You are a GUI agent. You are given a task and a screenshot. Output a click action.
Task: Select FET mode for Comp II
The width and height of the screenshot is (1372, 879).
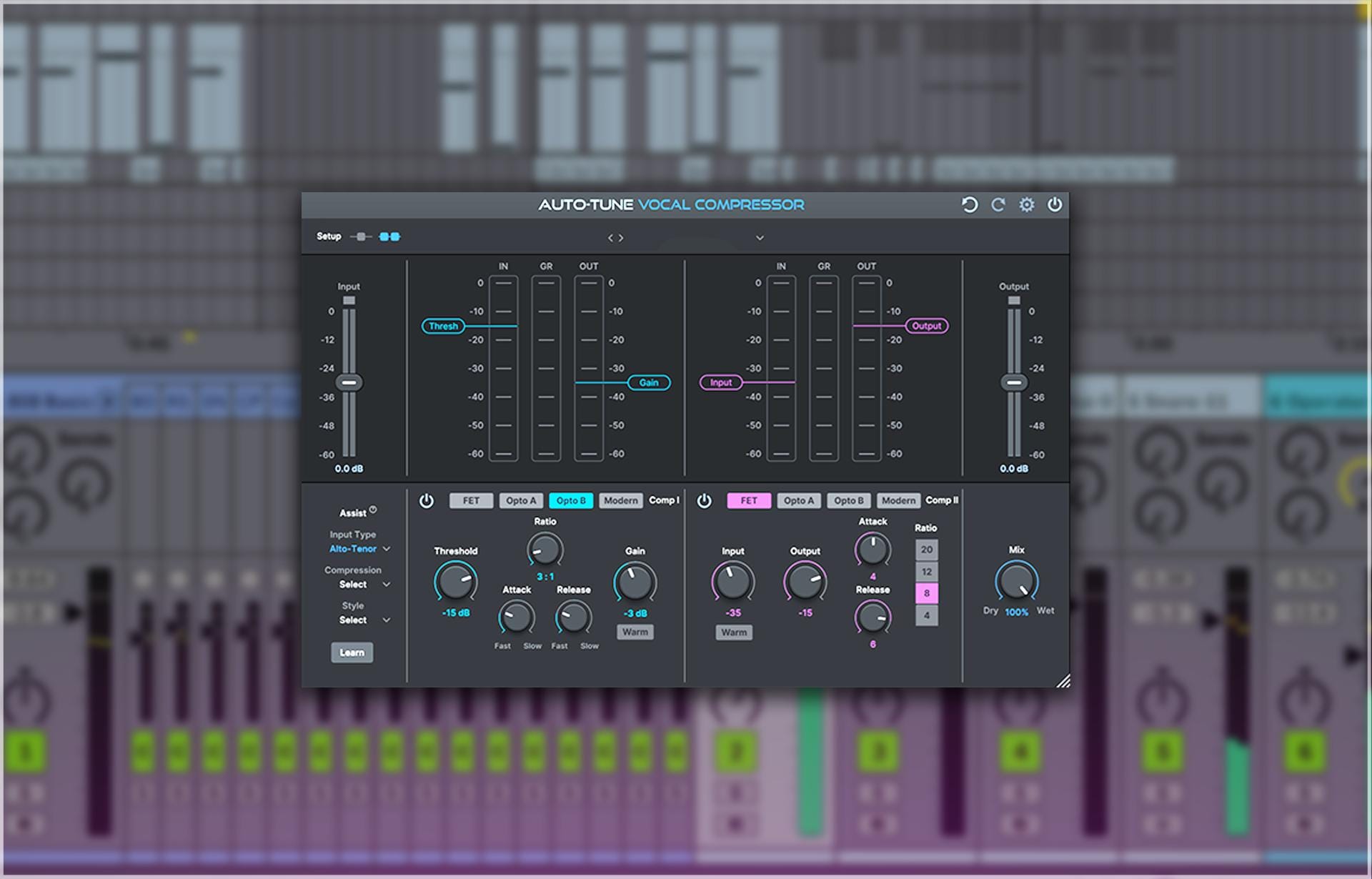click(749, 501)
